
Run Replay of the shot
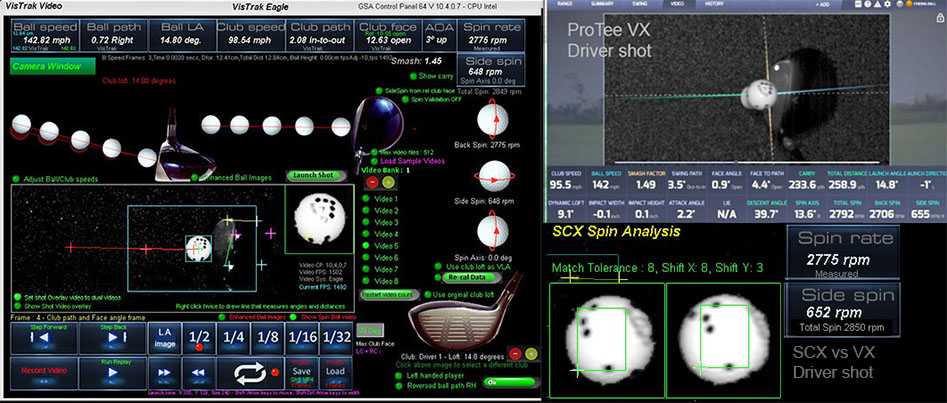pos(112,372)
